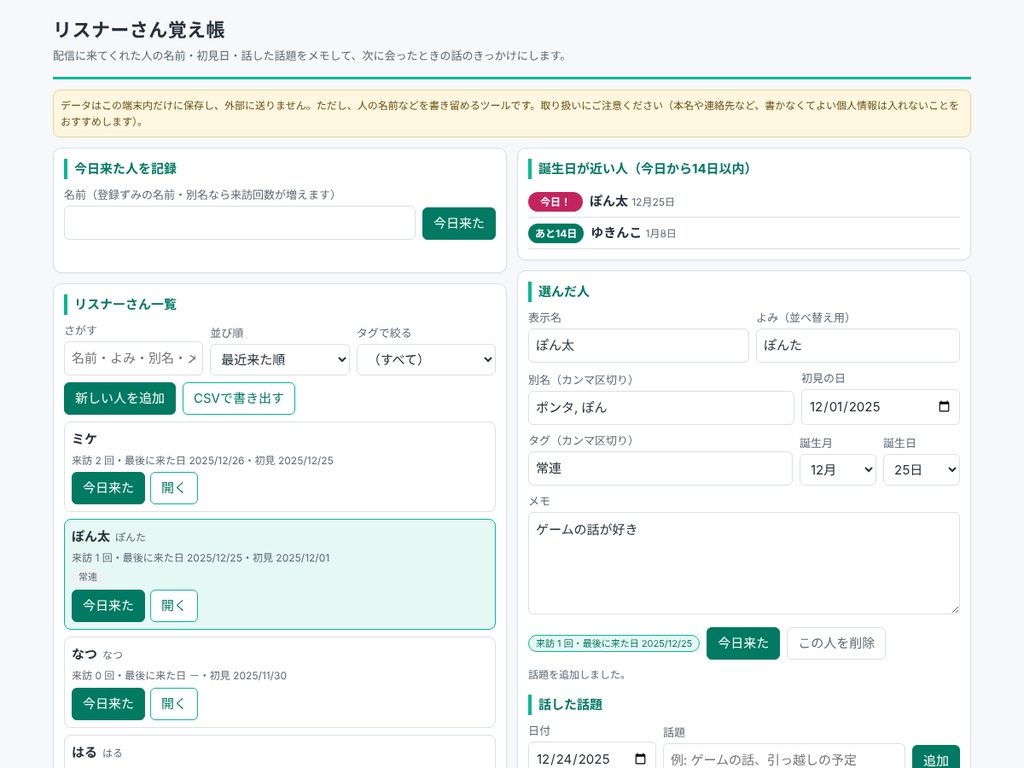Click 今日来た in the 選んだ人 panel
The width and height of the screenshot is (1024, 768).
[743, 643]
